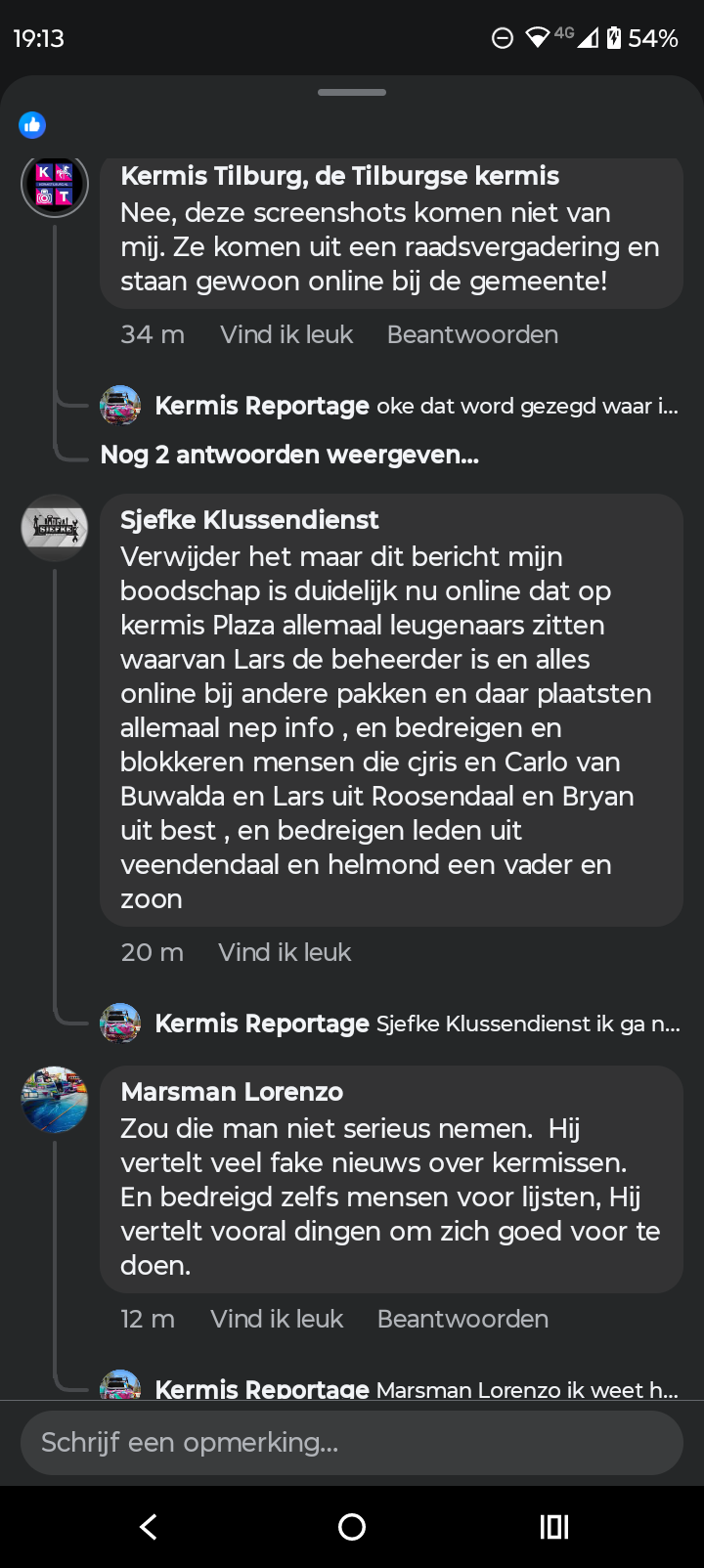Reply to Kermis Tilburg comment via Beantwoorden
The width and height of the screenshot is (704, 1568).
[x=472, y=334]
